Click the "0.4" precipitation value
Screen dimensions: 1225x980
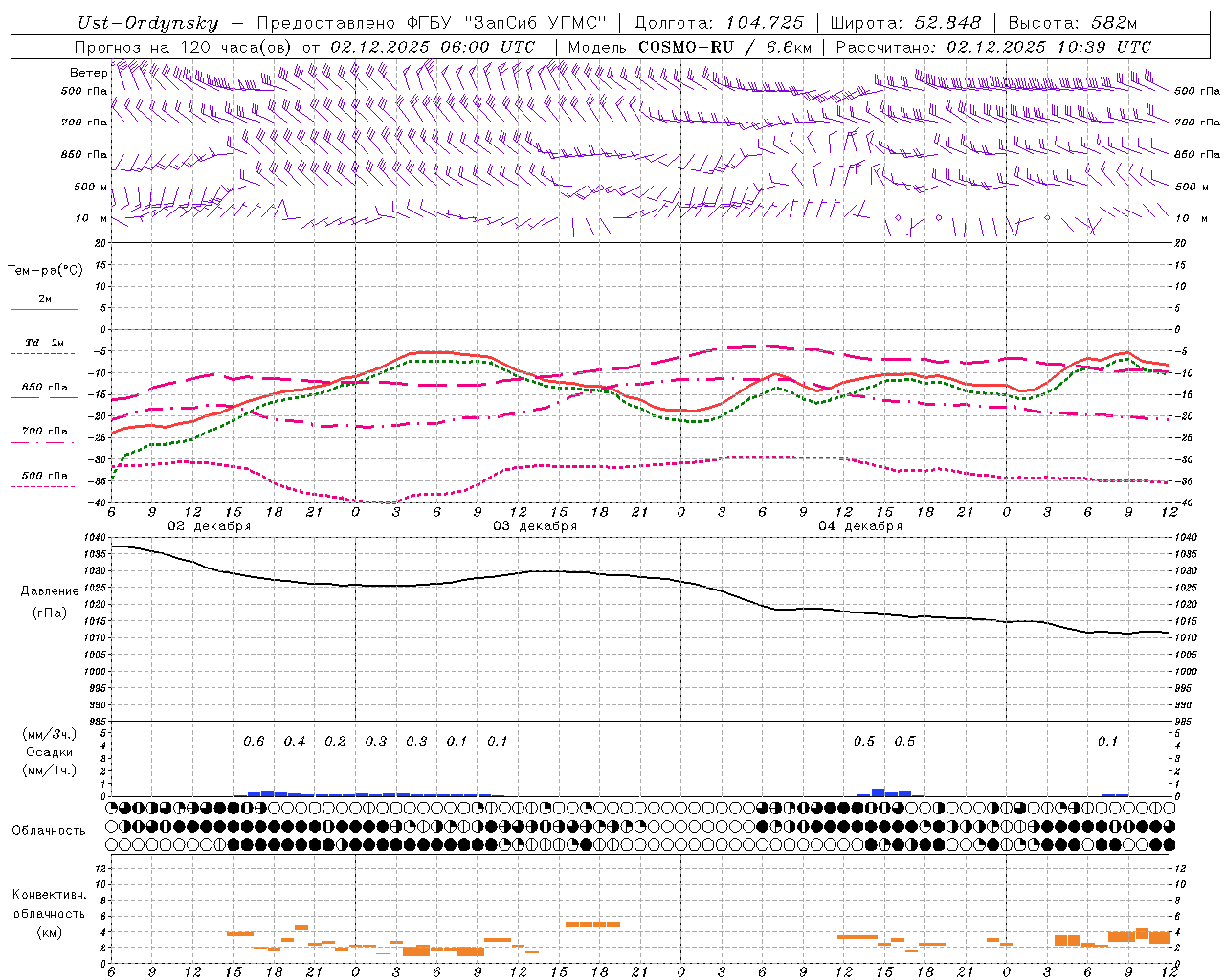pos(295,742)
